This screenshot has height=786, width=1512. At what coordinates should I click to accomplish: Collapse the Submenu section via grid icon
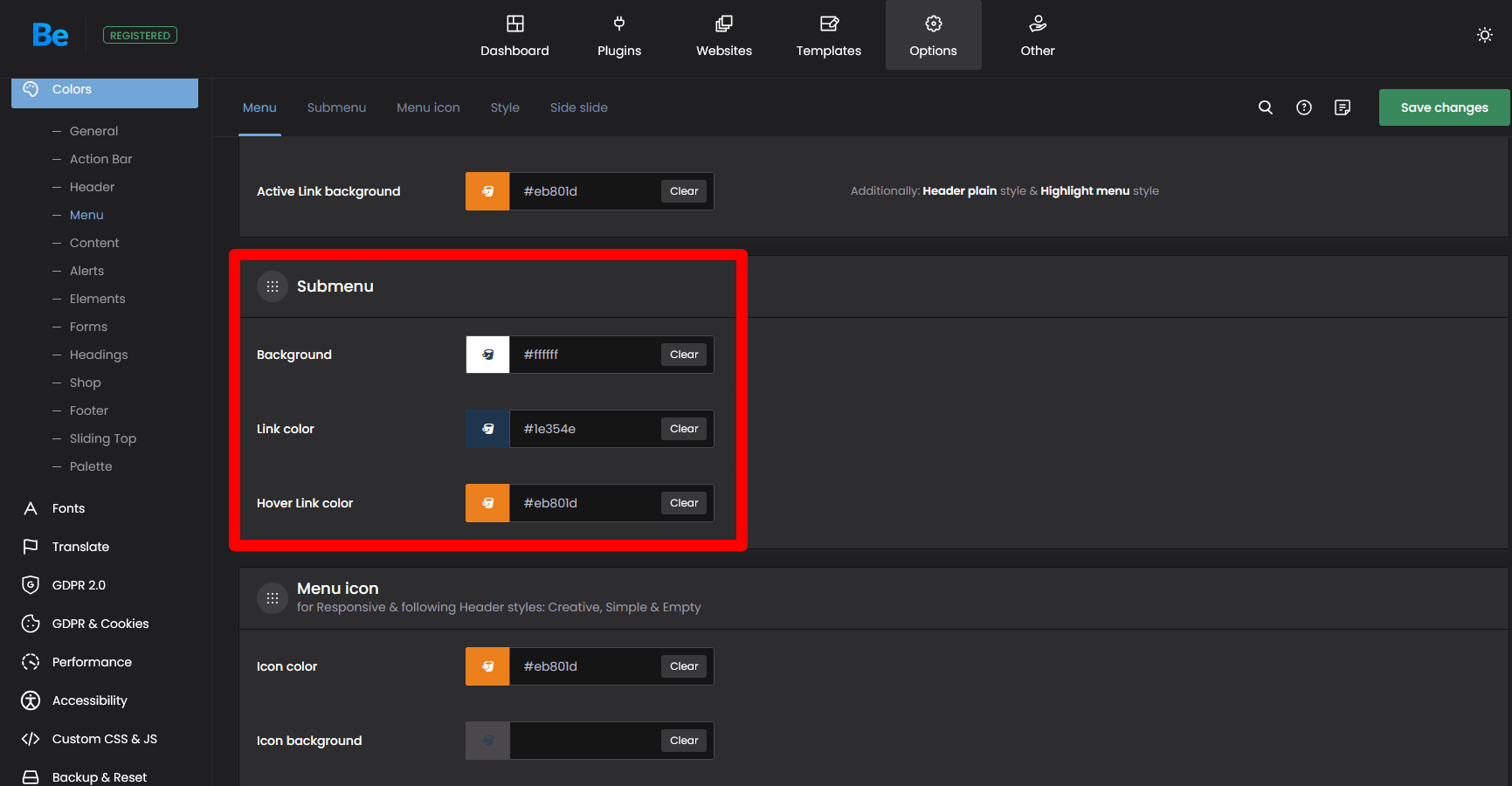(x=273, y=286)
